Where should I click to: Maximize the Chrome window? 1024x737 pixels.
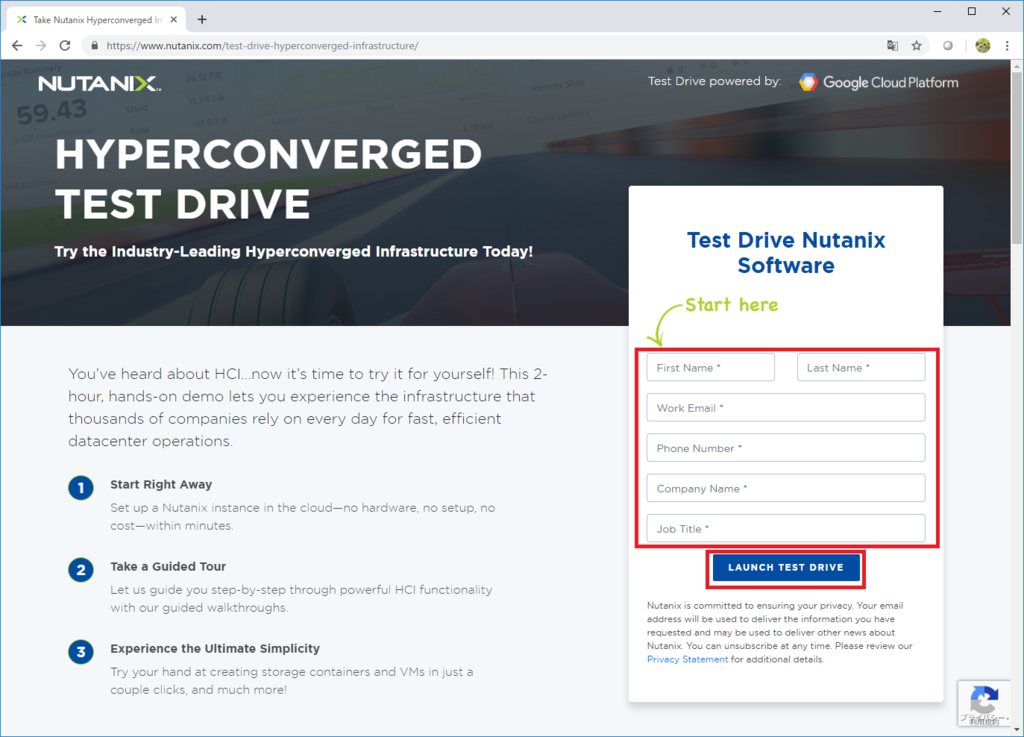point(972,11)
